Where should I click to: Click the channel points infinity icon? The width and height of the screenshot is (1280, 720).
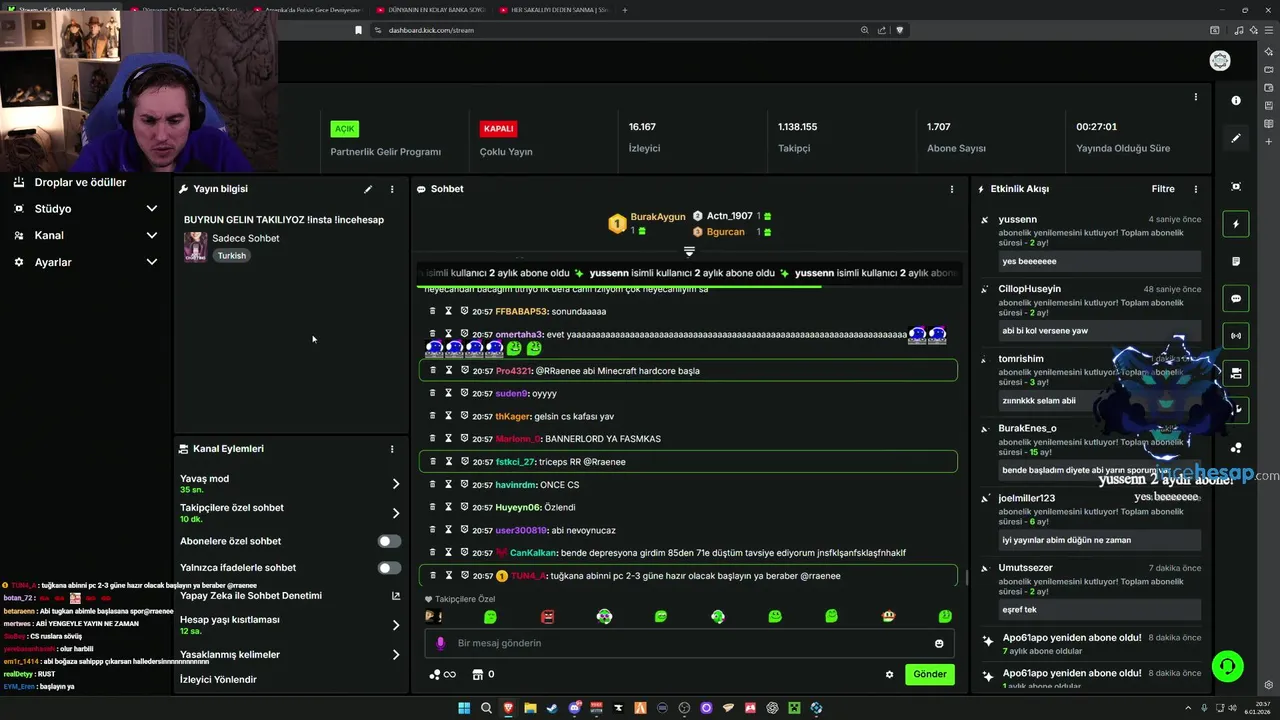coord(442,674)
